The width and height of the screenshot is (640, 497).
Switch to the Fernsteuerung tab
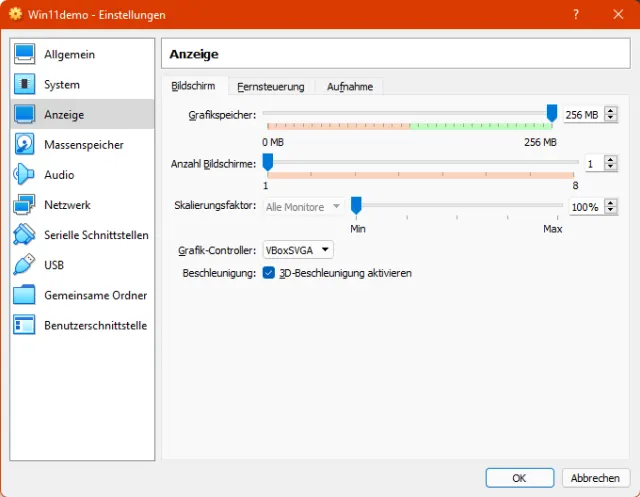point(270,87)
